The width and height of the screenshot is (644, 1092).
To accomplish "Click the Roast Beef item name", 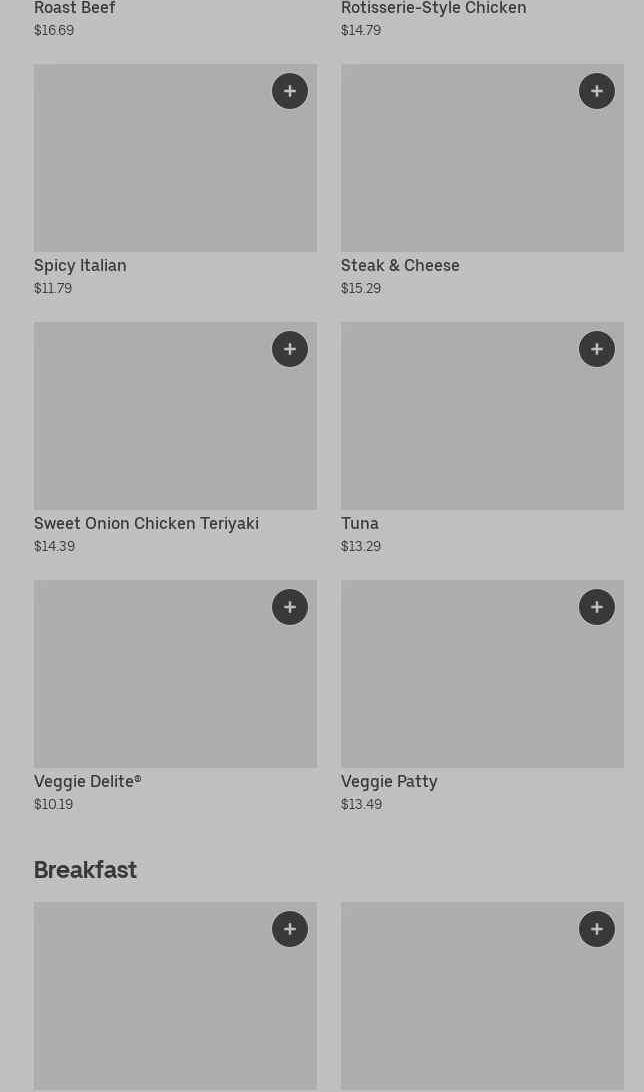I will tap(75, 9).
